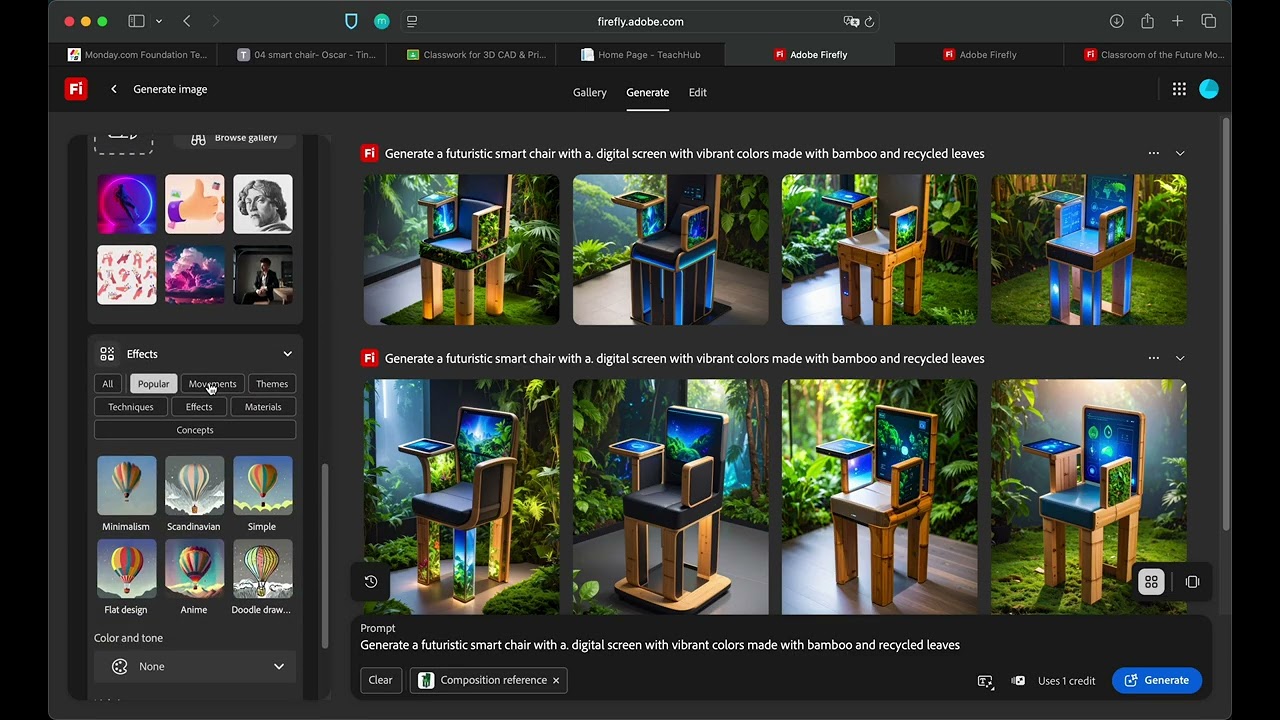Select the Themes effects filter
The height and width of the screenshot is (720, 1280).
pyautogui.click(x=272, y=384)
